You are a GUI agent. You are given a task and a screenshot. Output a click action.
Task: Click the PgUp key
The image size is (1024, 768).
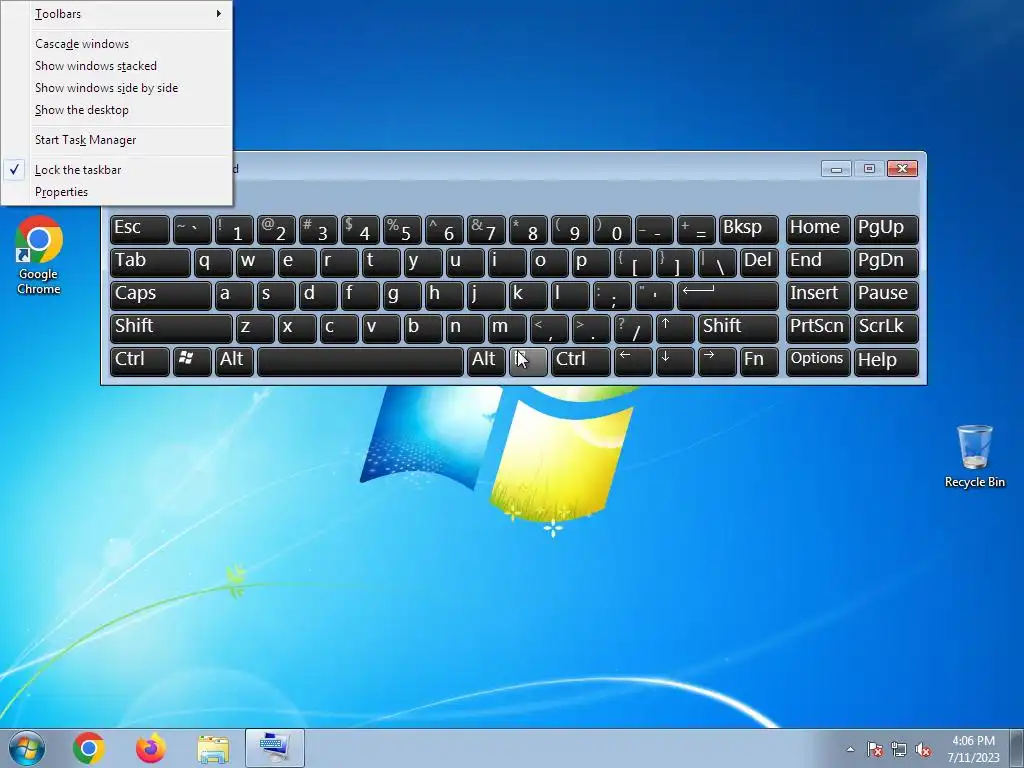(886, 230)
